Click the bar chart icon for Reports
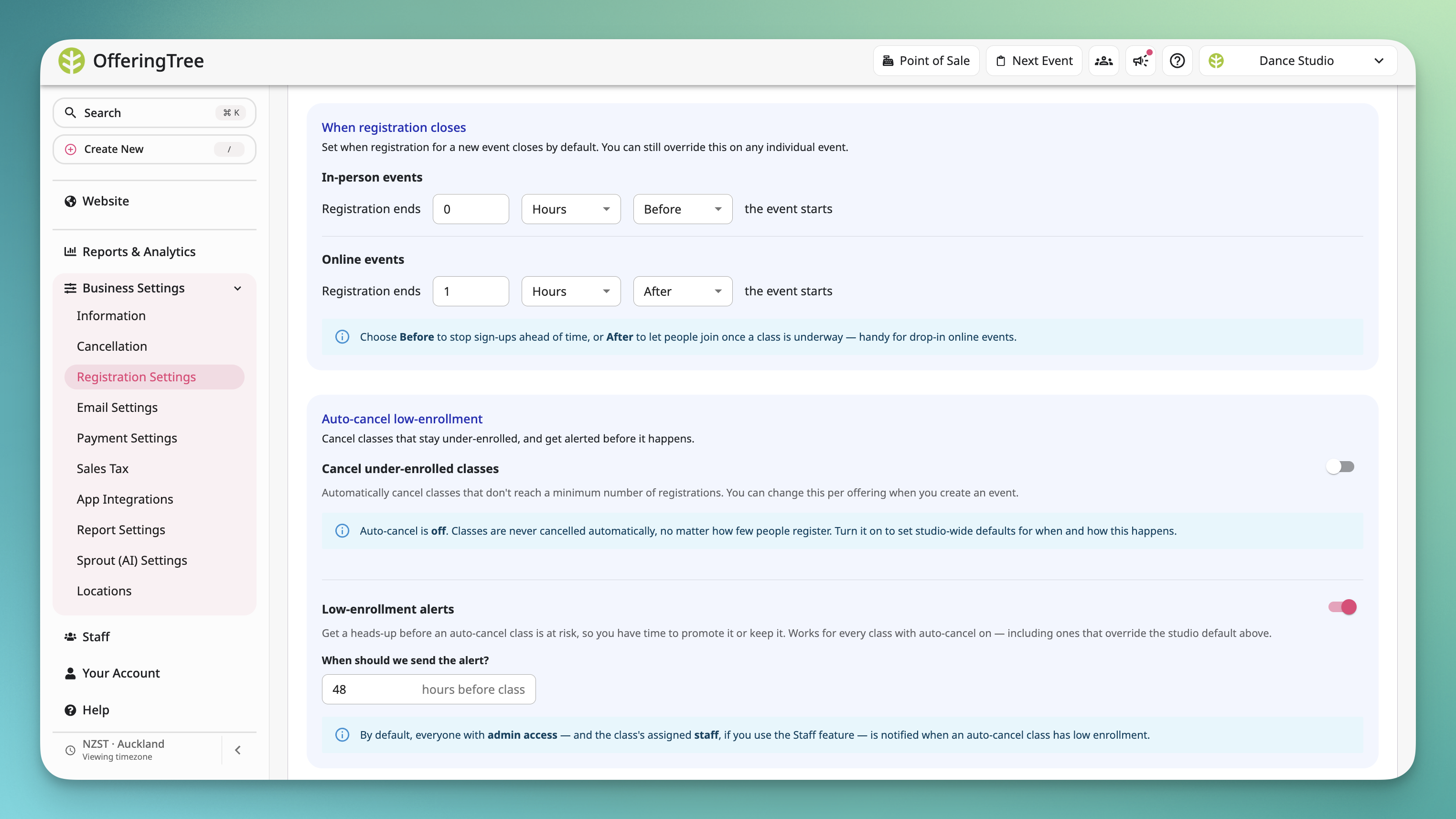The width and height of the screenshot is (1456, 819). (x=70, y=251)
